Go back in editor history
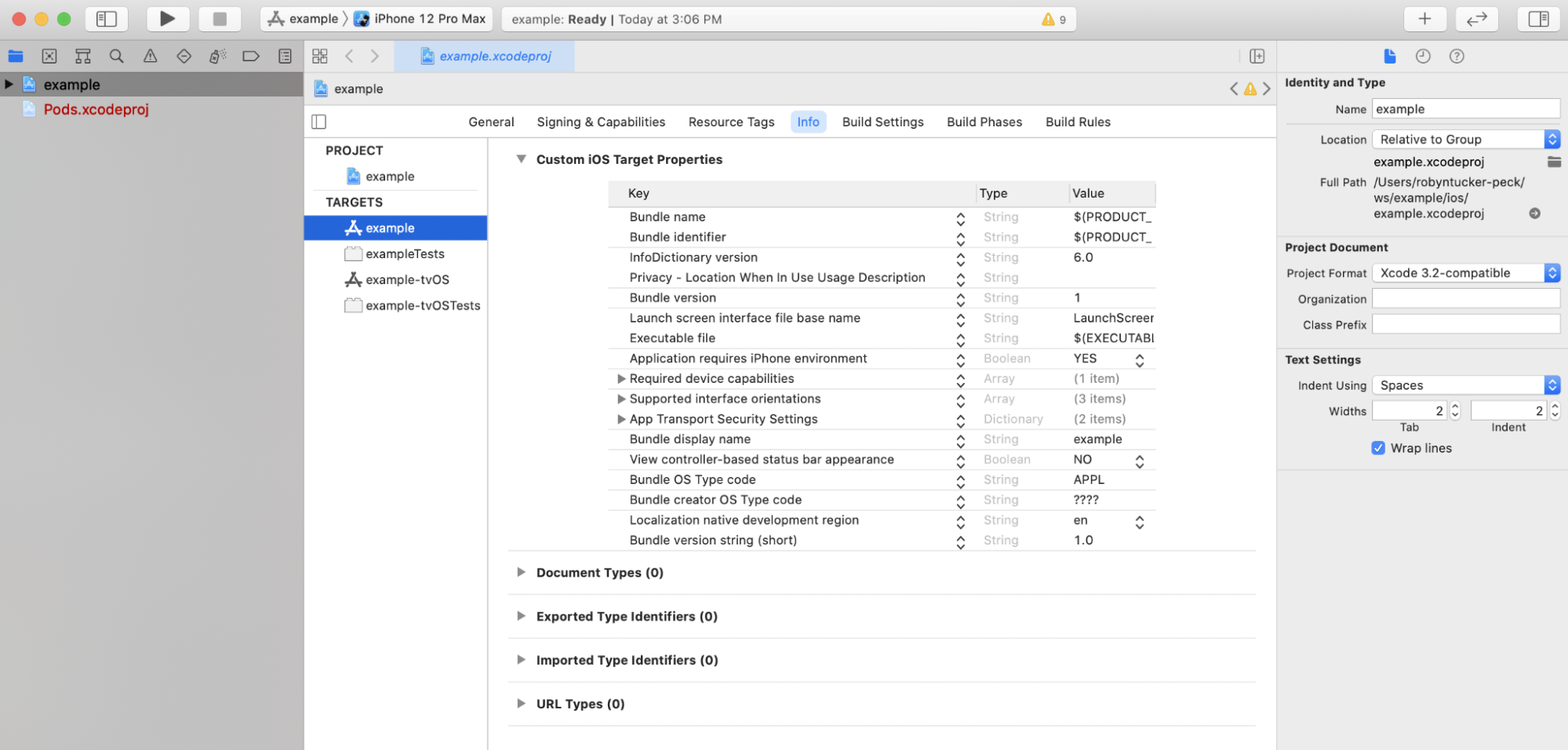 click(x=350, y=56)
